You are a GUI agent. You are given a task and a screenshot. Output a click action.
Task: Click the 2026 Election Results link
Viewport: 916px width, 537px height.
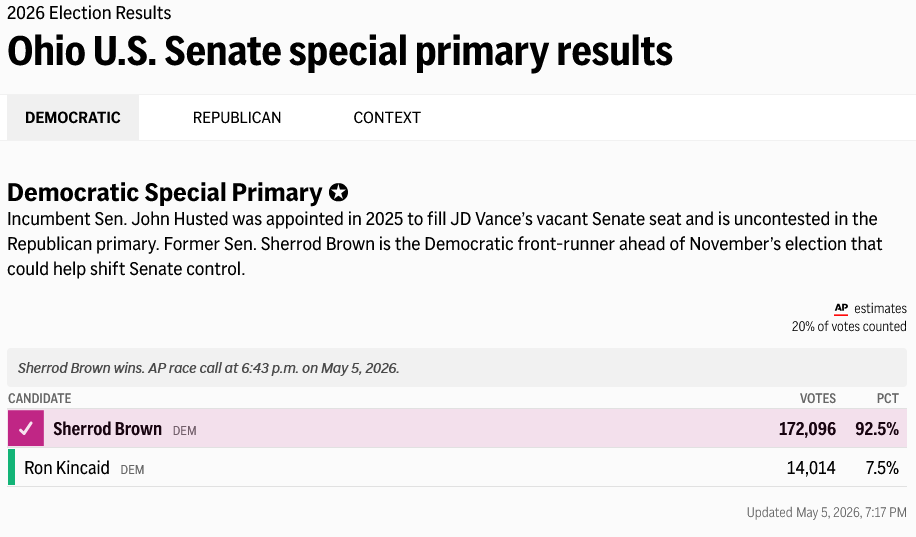(x=89, y=13)
